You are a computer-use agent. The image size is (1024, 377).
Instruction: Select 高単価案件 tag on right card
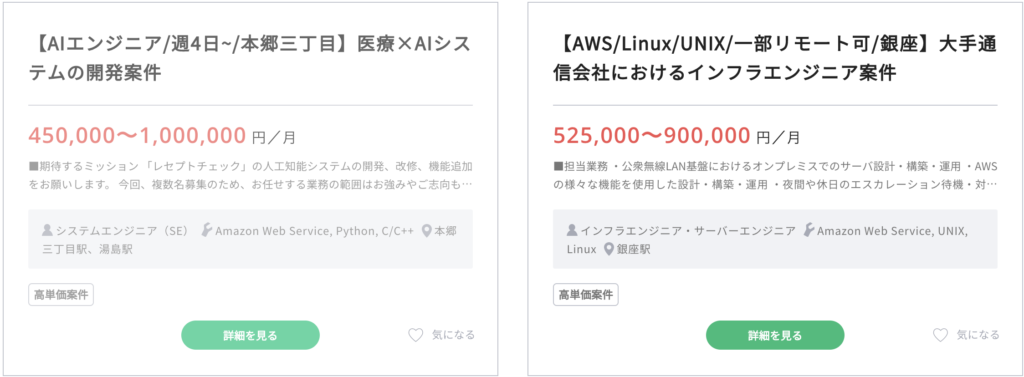(x=586, y=295)
